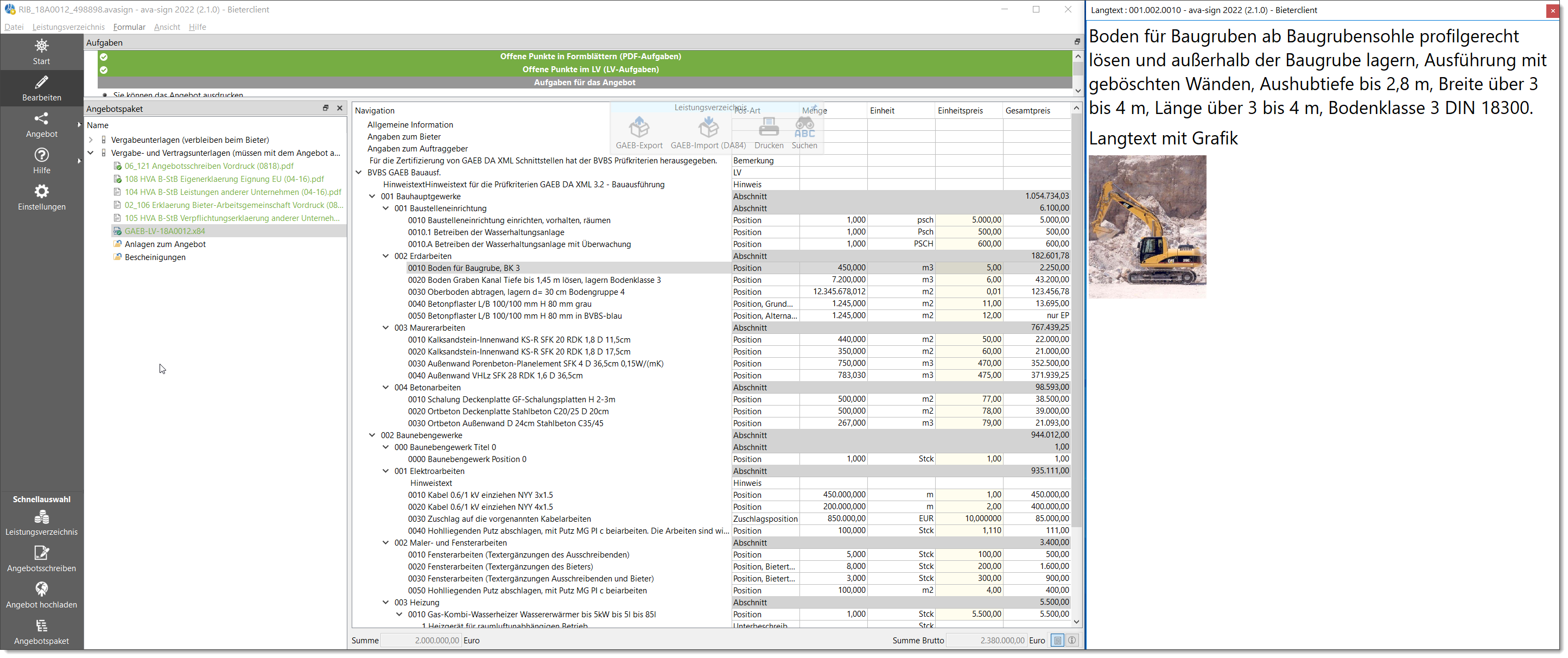Collapse Vergabe- und Vertragsunterlagen node

91,153
